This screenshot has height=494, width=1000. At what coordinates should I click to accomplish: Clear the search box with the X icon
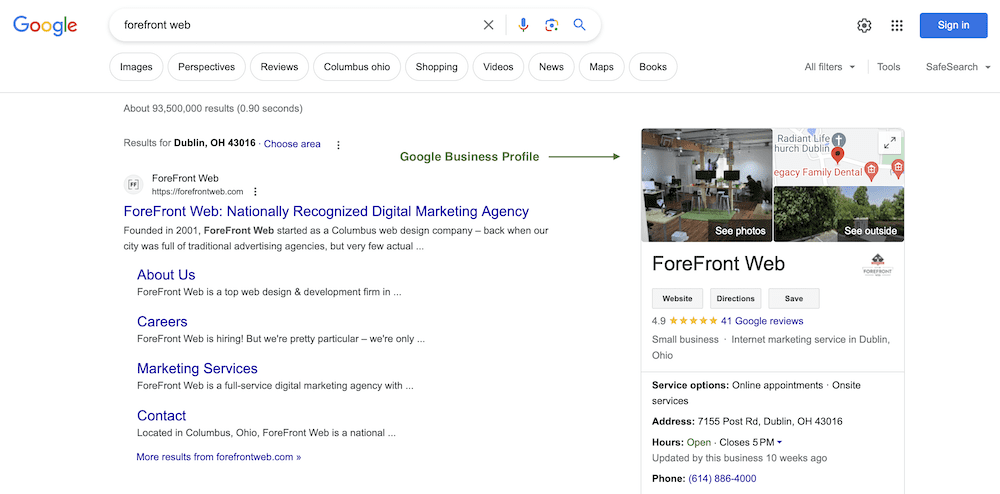pyautogui.click(x=489, y=25)
